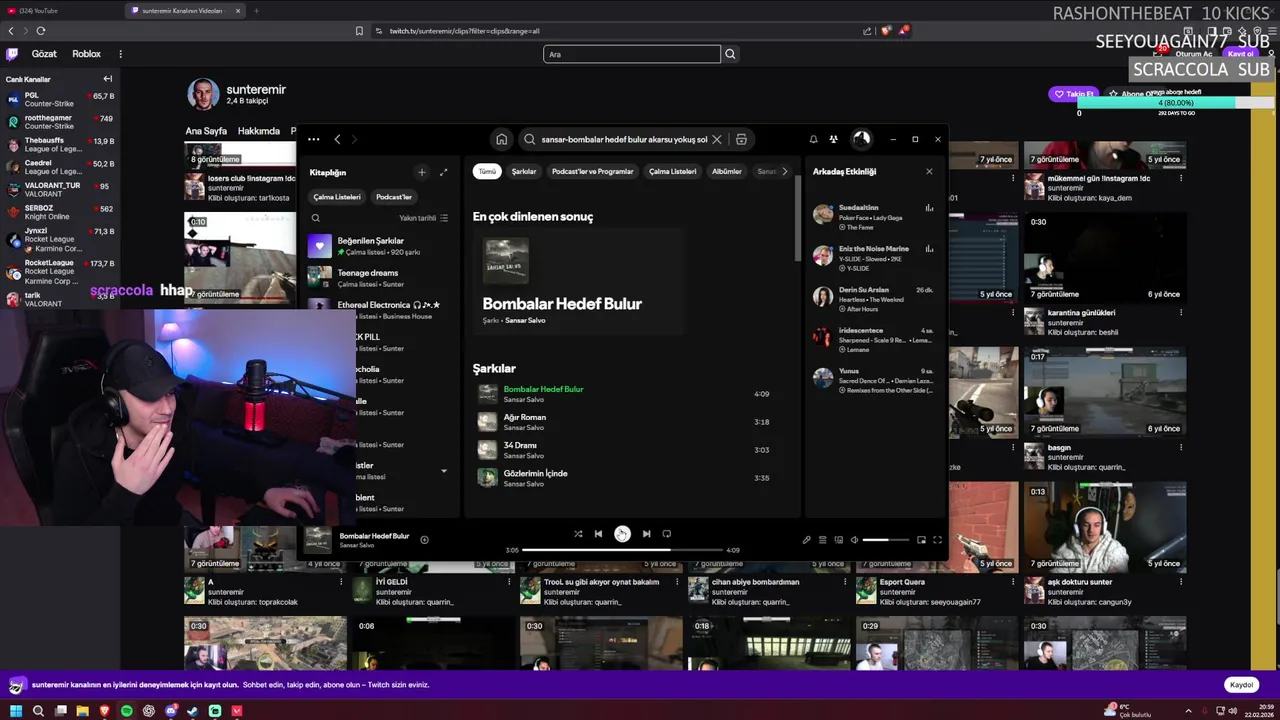Skip to next track

click(646, 534)
